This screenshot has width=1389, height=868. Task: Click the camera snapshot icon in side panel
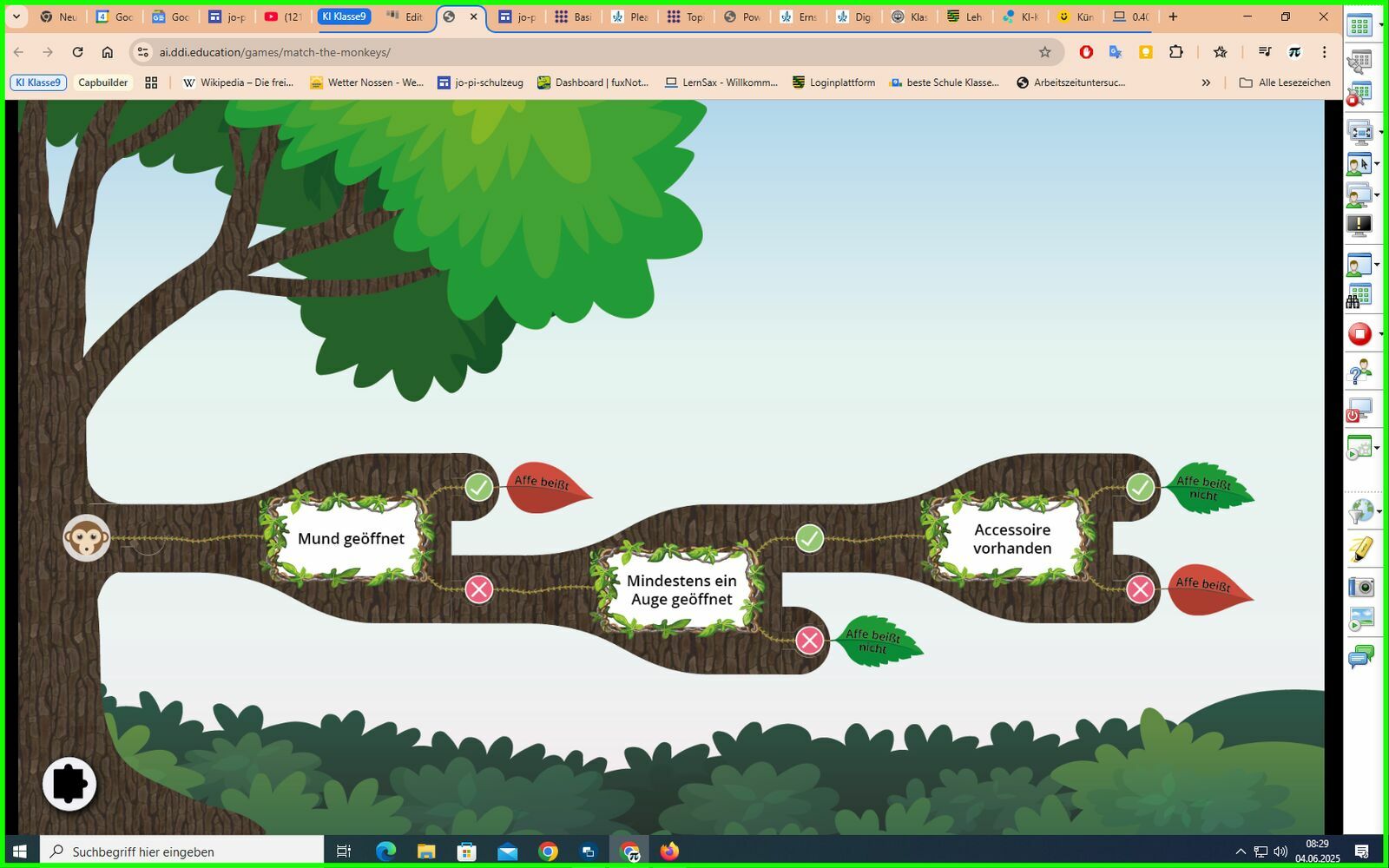pyautogui.click(x=1360, y=588)
